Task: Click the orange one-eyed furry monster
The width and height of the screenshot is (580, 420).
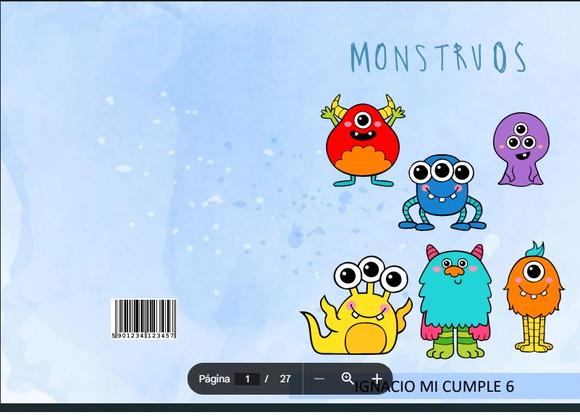Action: [x=533, y=297]
